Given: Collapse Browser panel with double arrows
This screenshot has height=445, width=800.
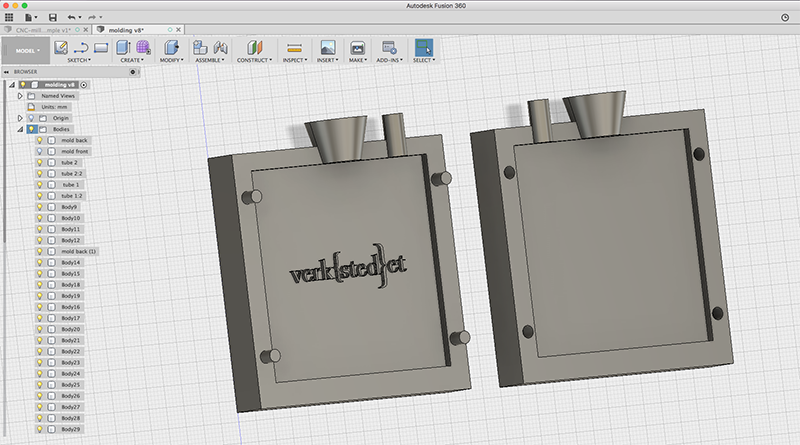Looking at the screenshot, I should click(6, 72).
